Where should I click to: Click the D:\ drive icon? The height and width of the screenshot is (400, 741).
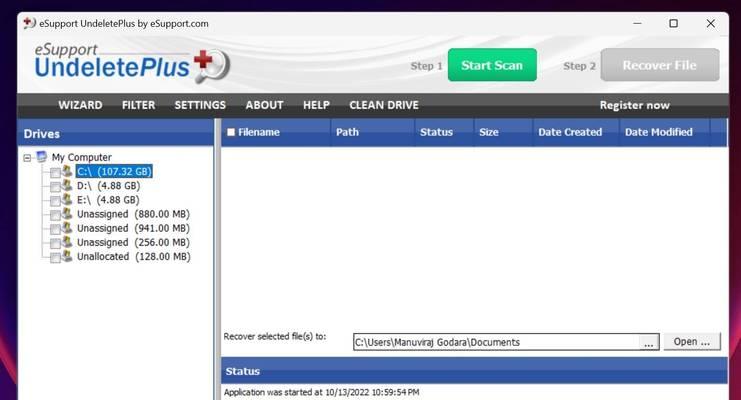(68, 185)
